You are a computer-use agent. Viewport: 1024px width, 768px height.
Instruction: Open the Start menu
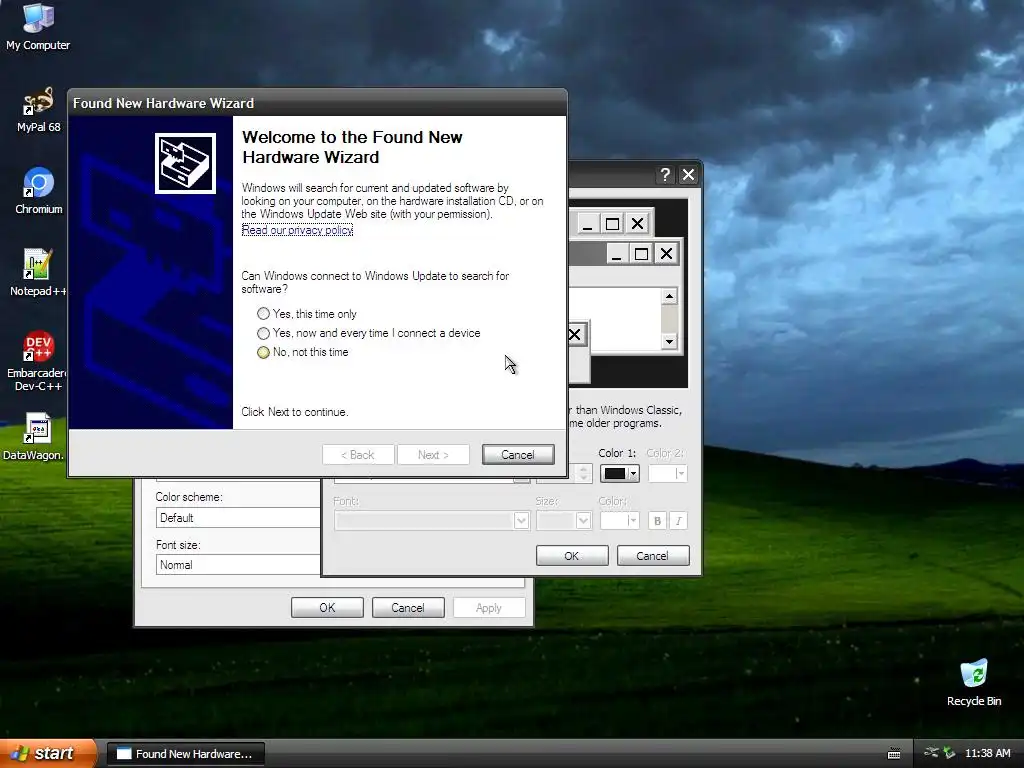point(48,754)
